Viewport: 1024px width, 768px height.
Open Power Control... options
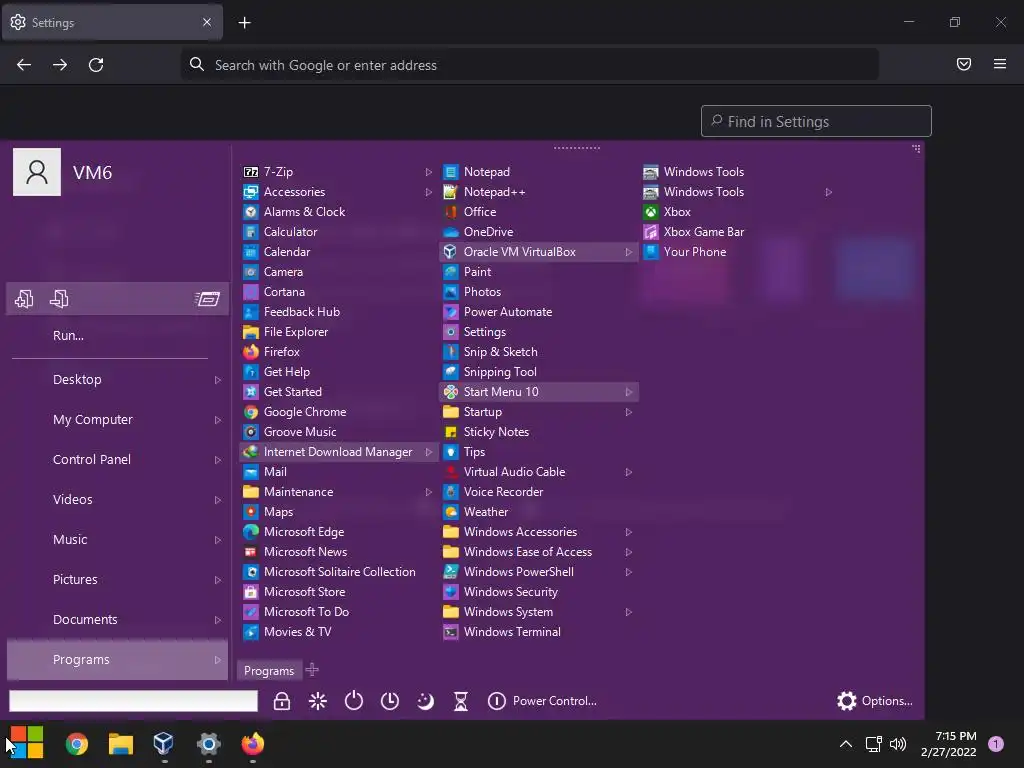click(542, 701)
